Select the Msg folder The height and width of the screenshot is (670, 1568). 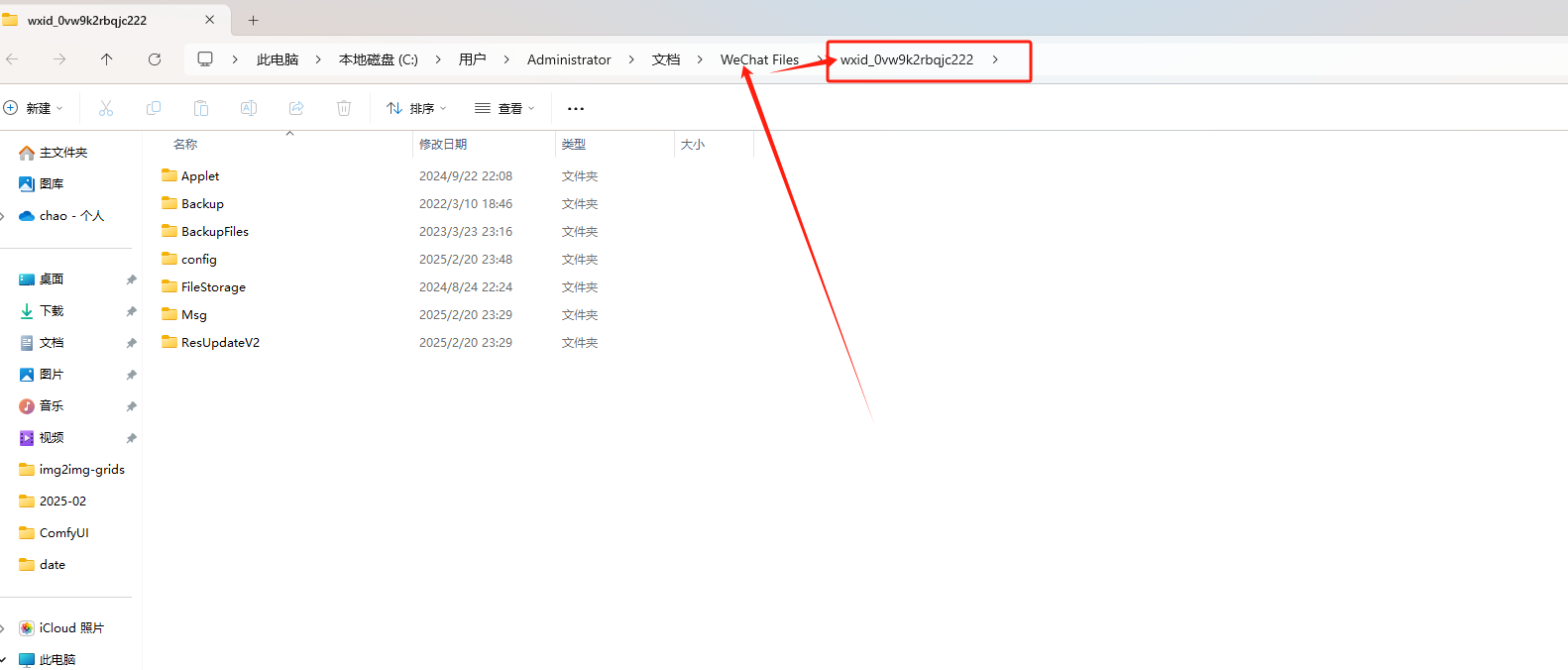pos(194,315)
